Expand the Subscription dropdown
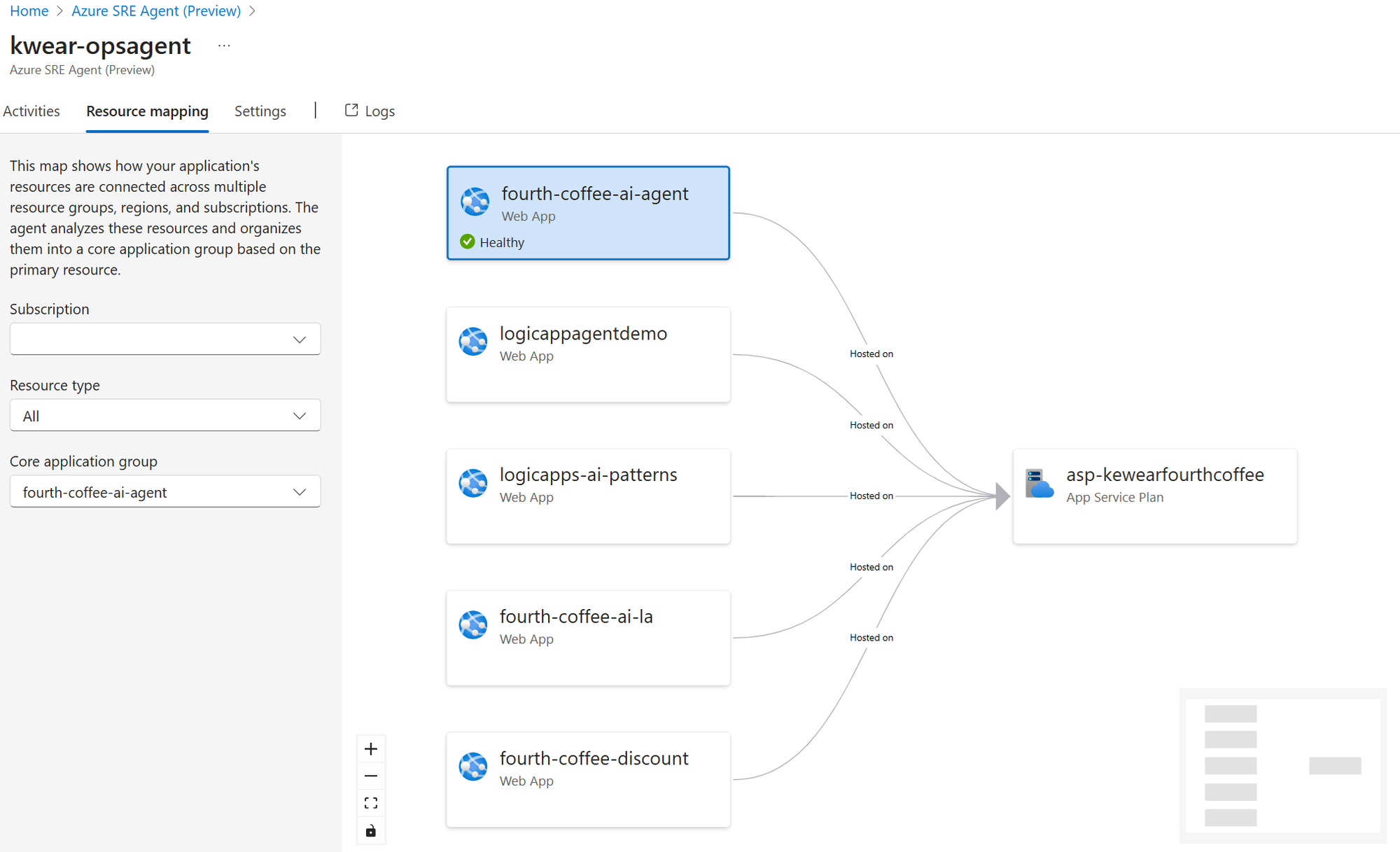Viewport: 1400px width, 852px height. click(165, 339)
